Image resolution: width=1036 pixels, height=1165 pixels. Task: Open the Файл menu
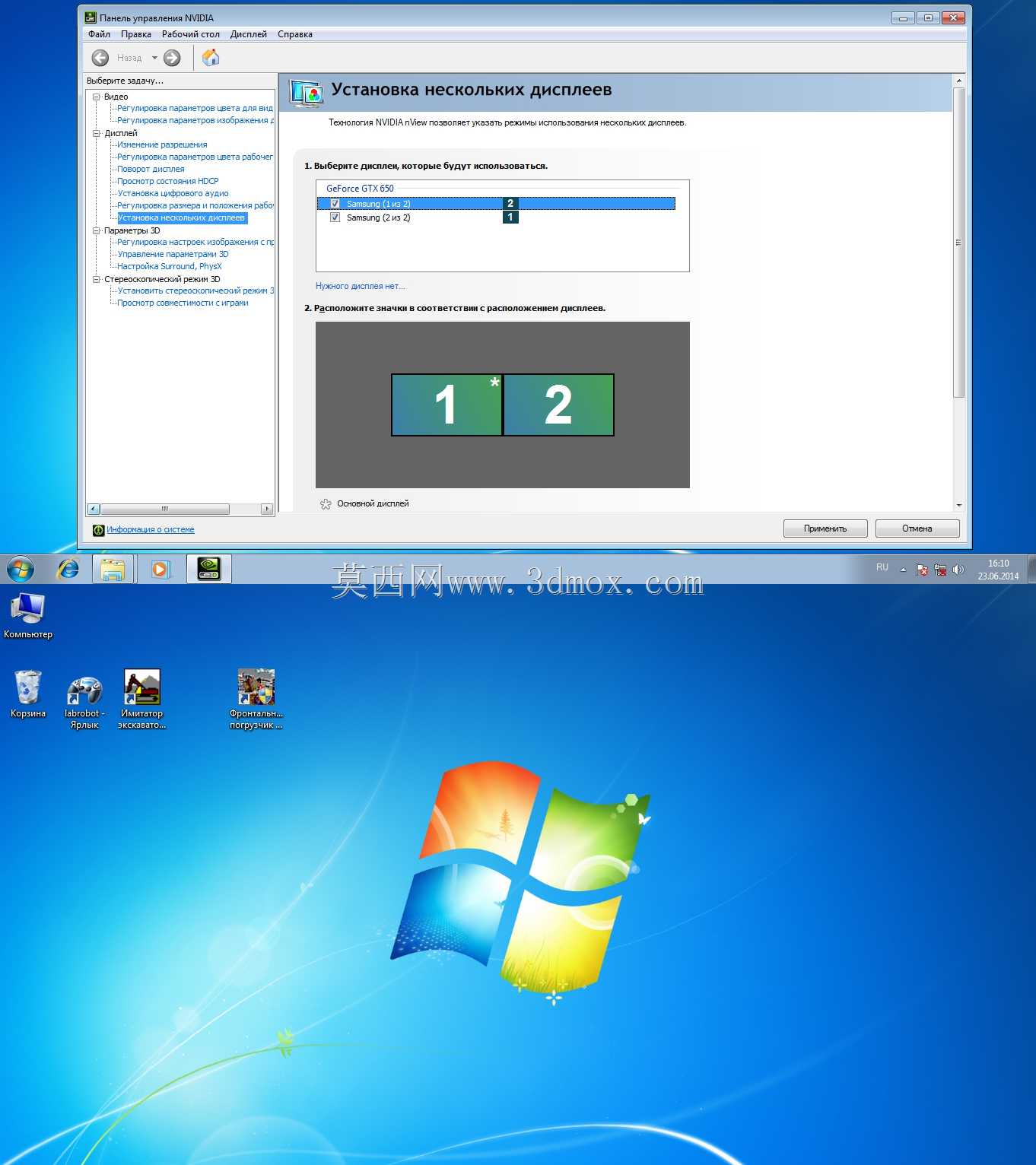coord(99,34)
